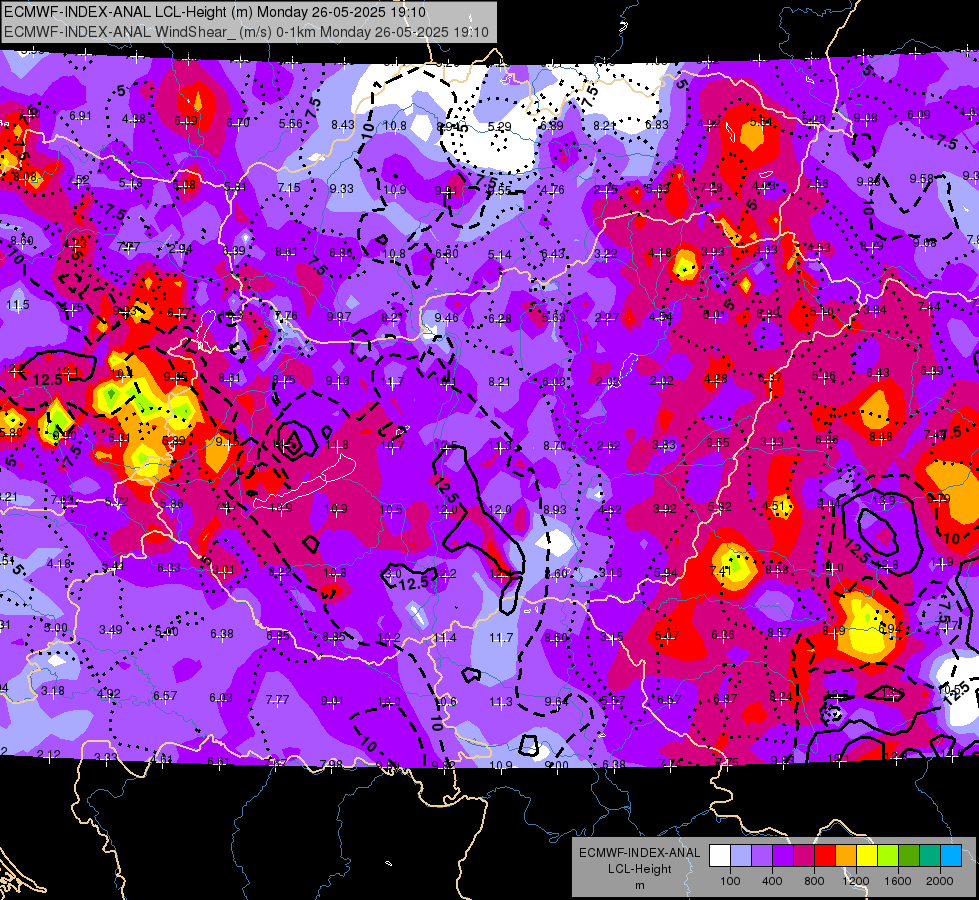Click the deep violet legend swatch right of 400
This screenshot has width=979, height=900.
783,856
